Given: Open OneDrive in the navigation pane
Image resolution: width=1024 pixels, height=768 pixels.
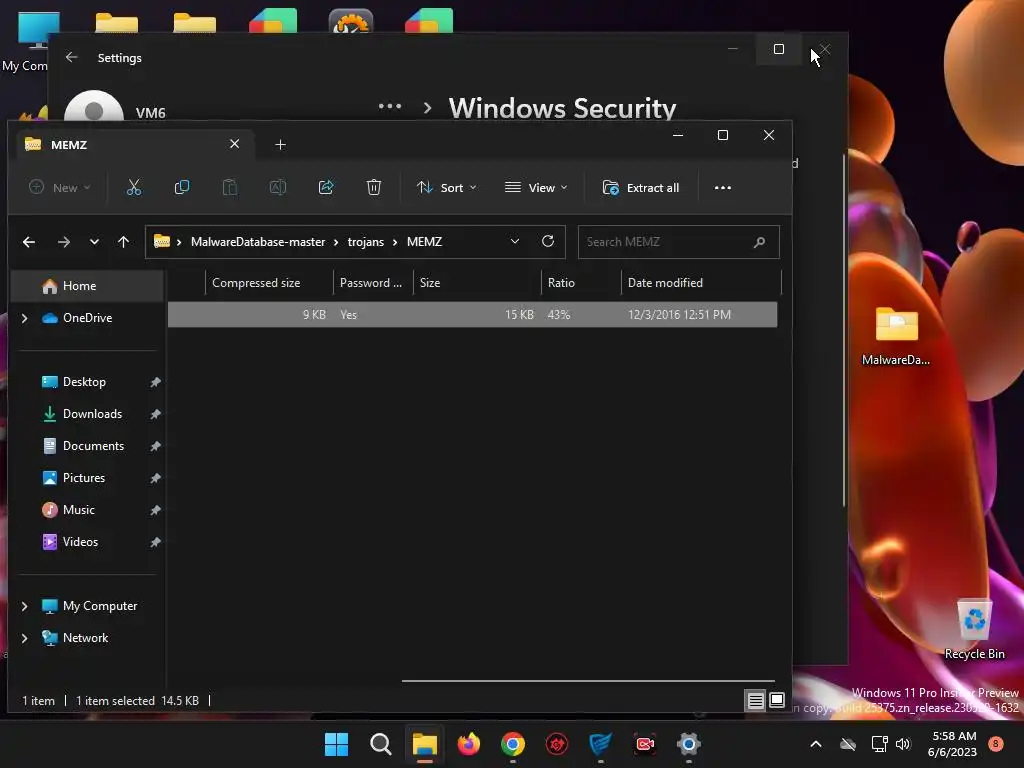Looking at the screenshot, I should [87, 318].
